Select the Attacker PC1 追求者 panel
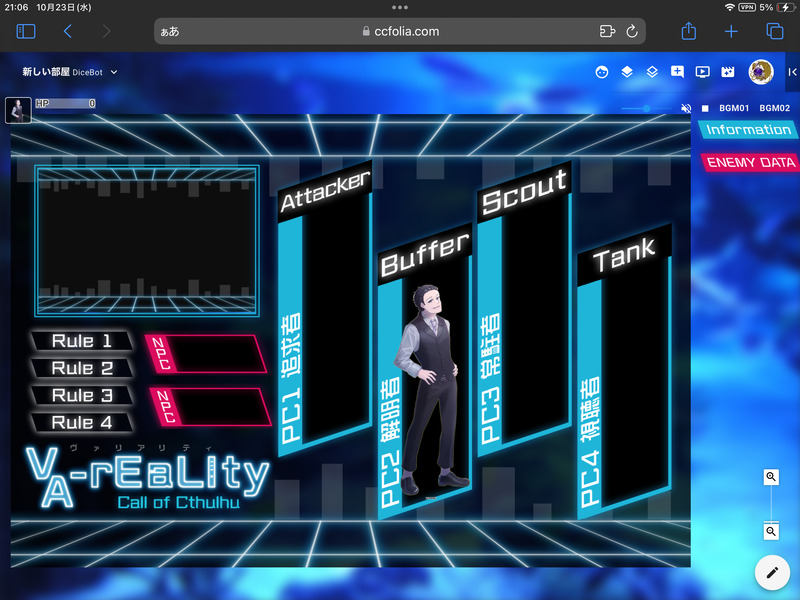 tap(325, 309)
